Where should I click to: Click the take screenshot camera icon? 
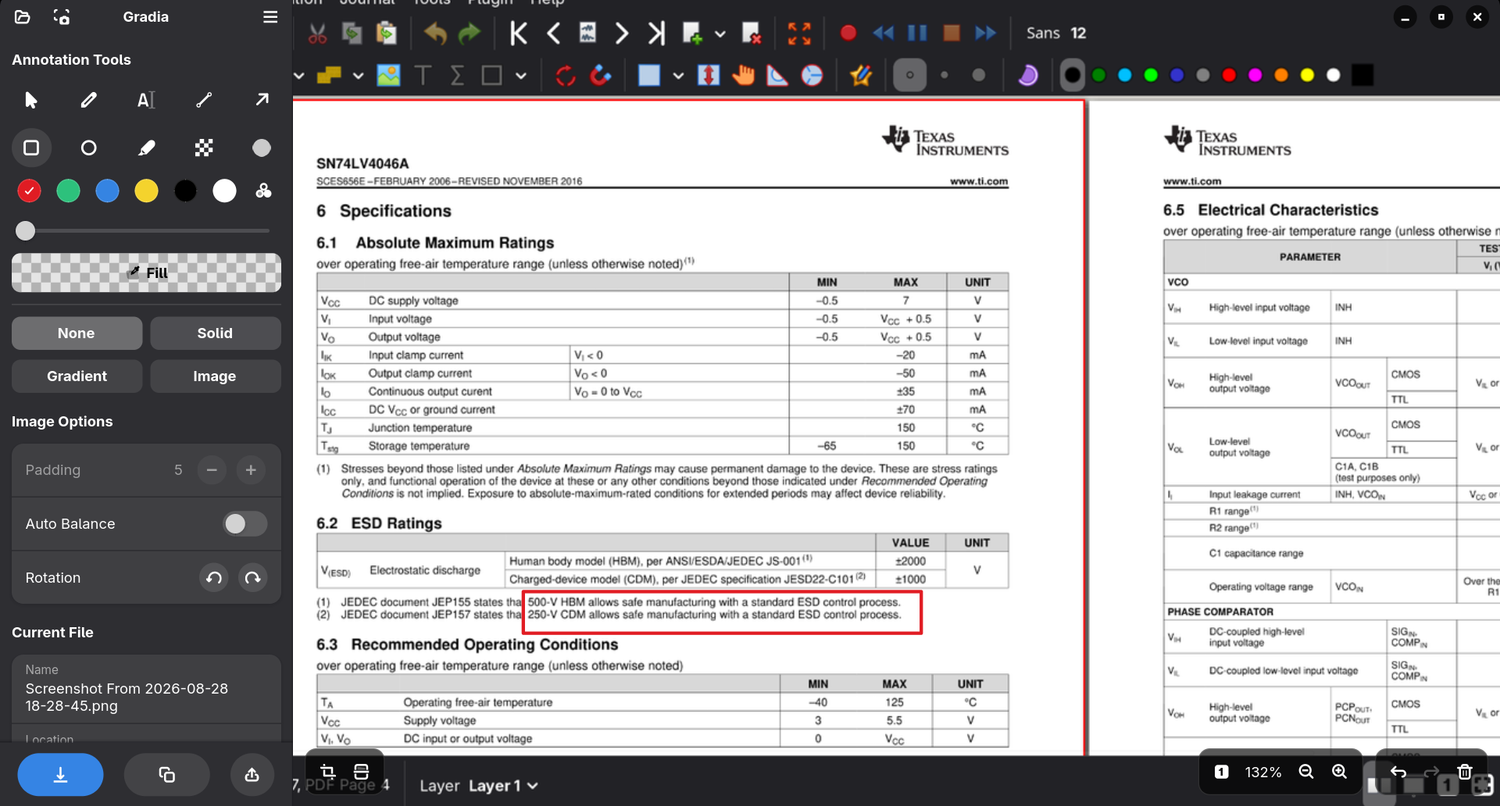pos(62,17)
